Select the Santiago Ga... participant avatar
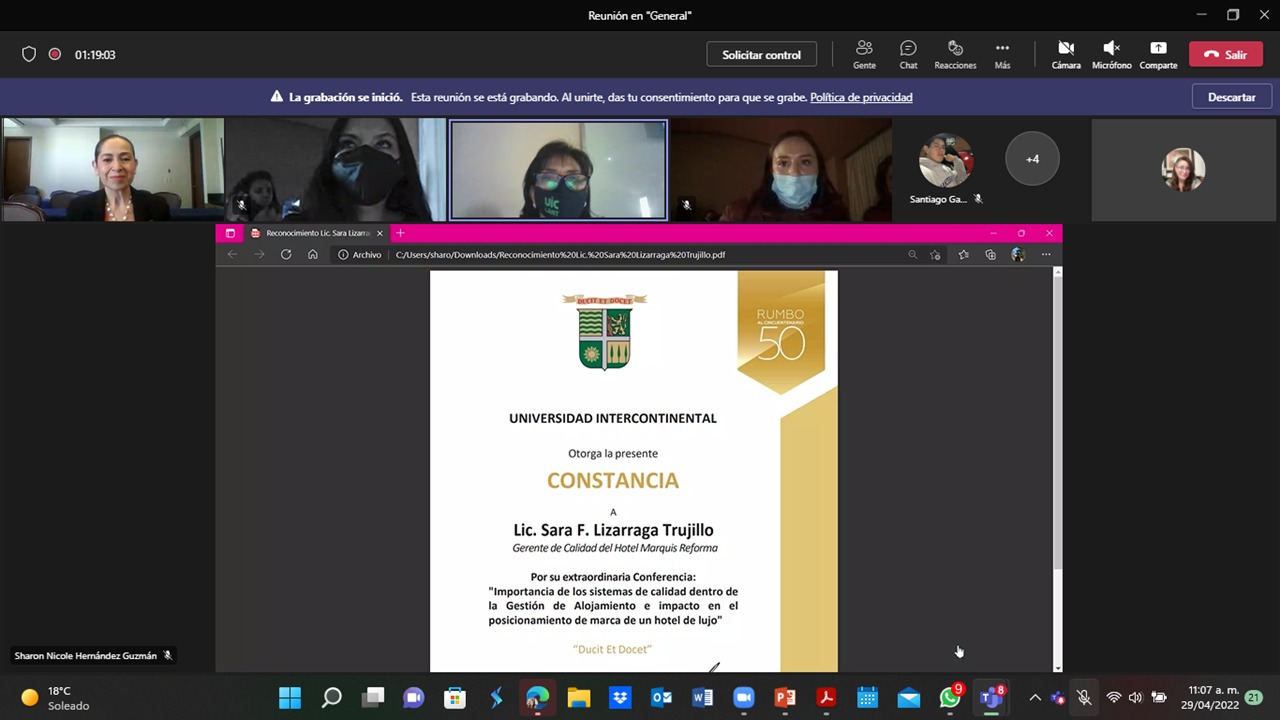 (x=945, y=161)
